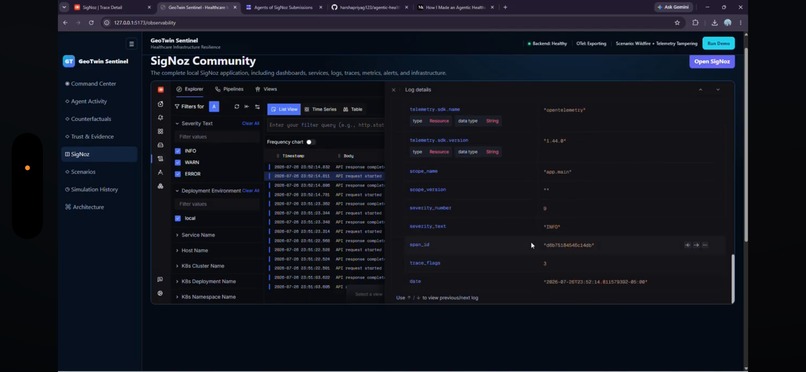Toggle the Frequency chart switch
This screenshot has width=806, height=372.
click(310, 142)
